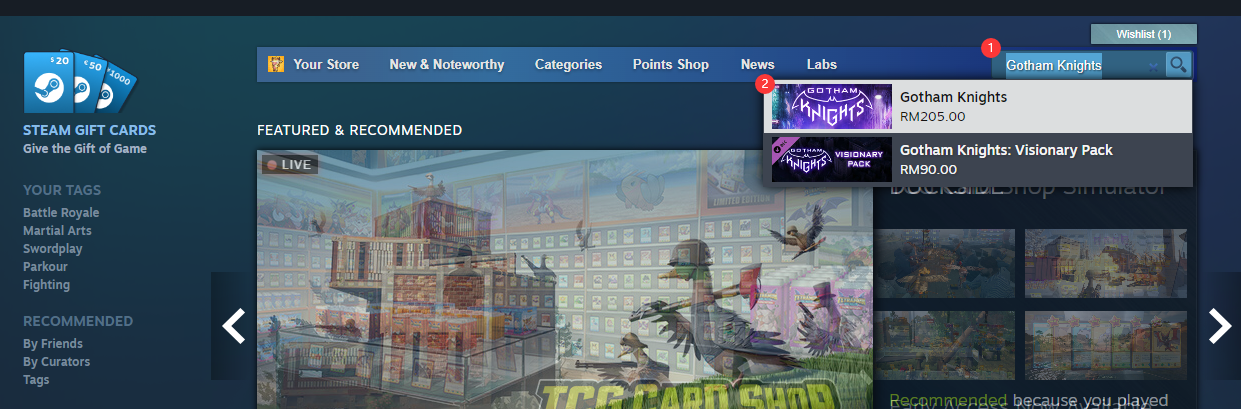Expand the Categories menu

coord(568,65)
